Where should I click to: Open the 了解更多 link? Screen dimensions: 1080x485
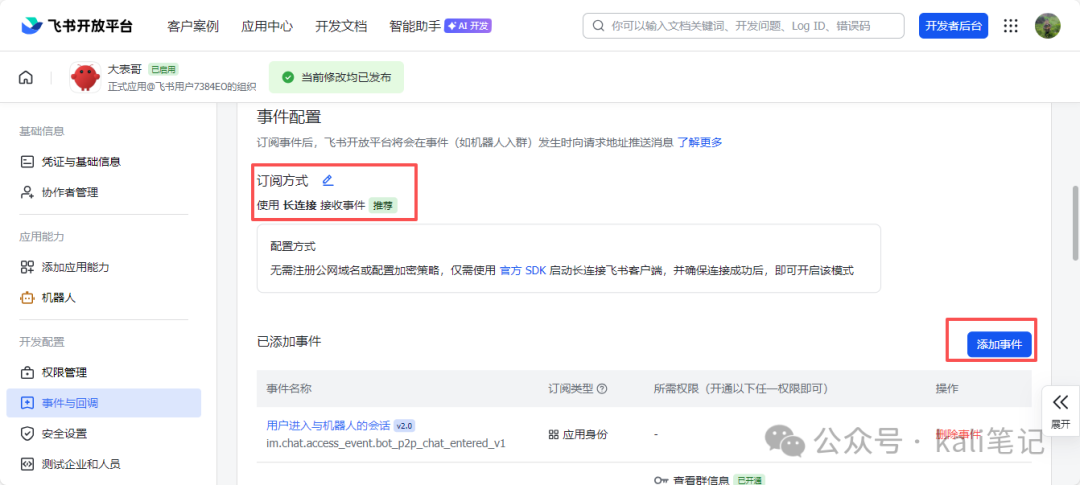(700, 143)
